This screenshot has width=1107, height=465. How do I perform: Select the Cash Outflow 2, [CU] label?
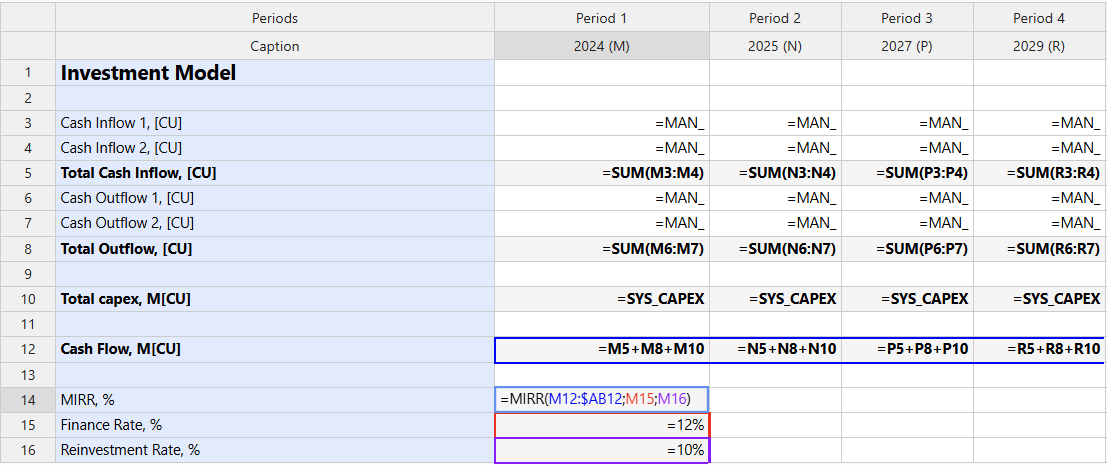coord(274,223)
